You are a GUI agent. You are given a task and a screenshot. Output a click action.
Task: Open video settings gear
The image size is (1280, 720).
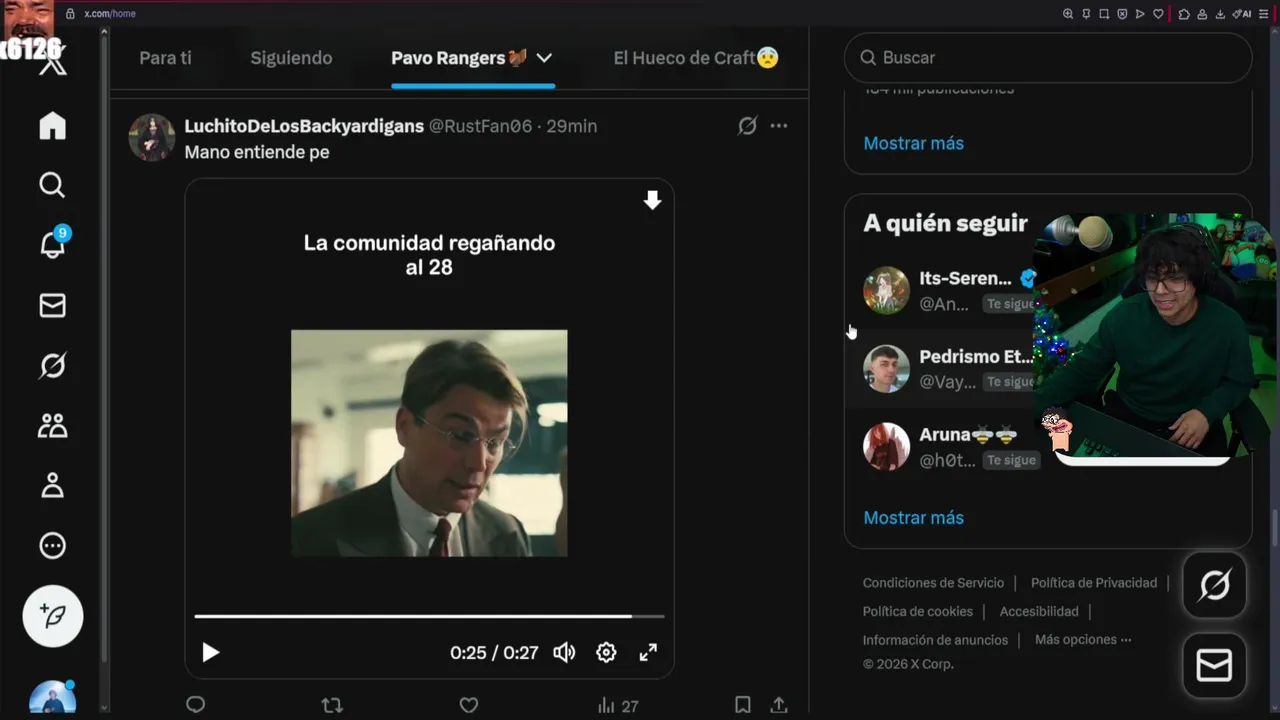click(606, 653)
